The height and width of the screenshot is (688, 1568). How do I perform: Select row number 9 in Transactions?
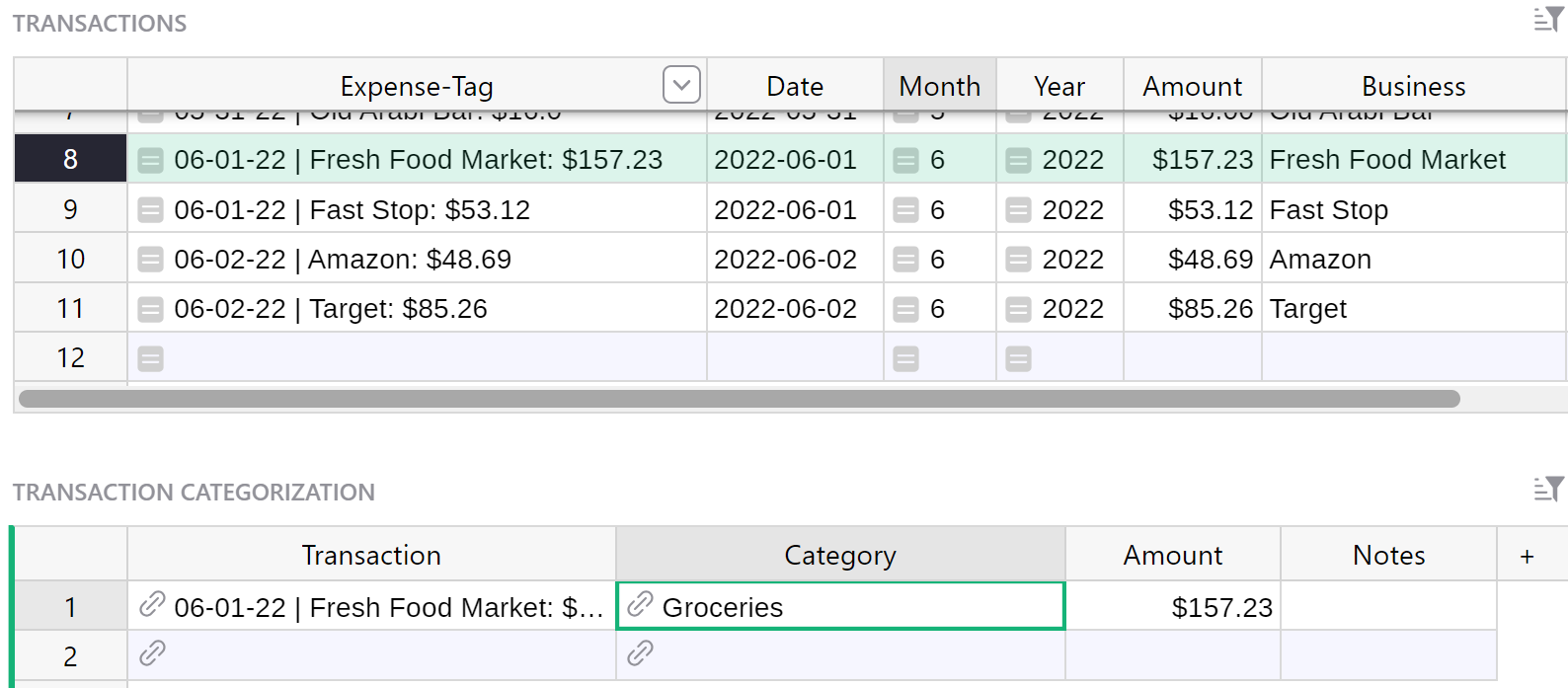70,209
